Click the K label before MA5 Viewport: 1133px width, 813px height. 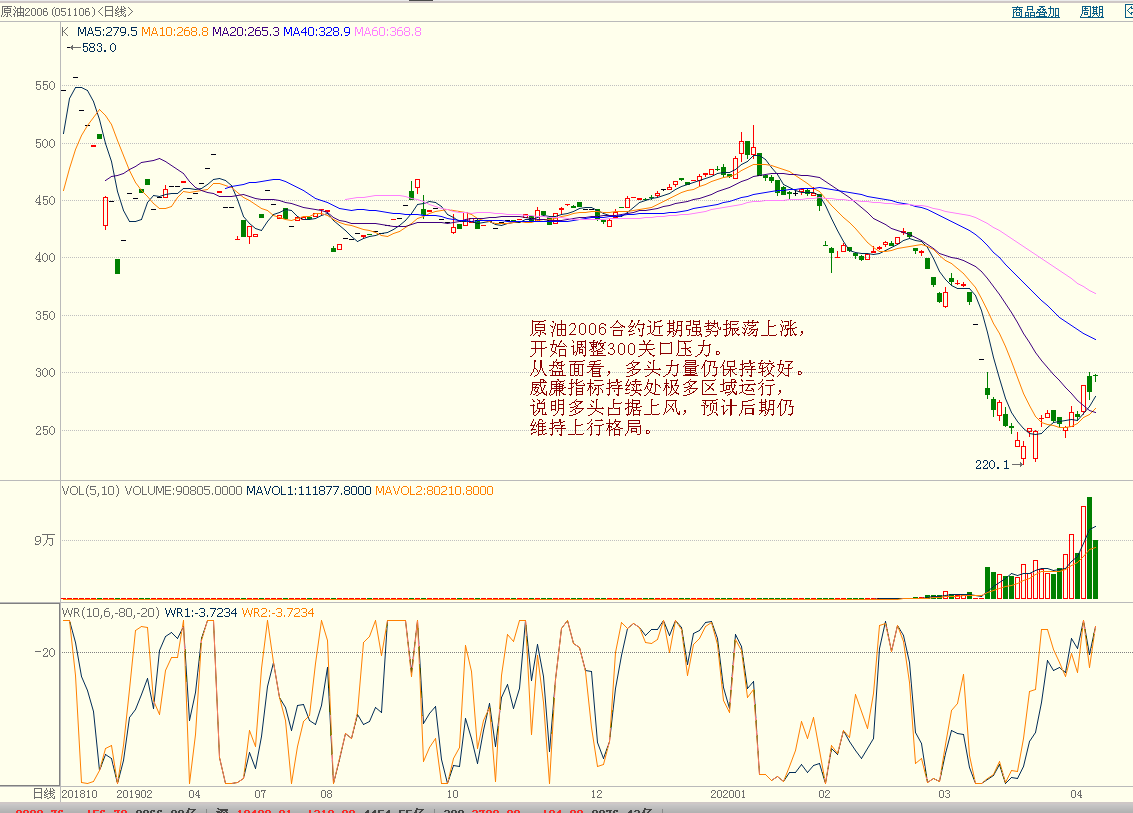[x=65, y=32]
